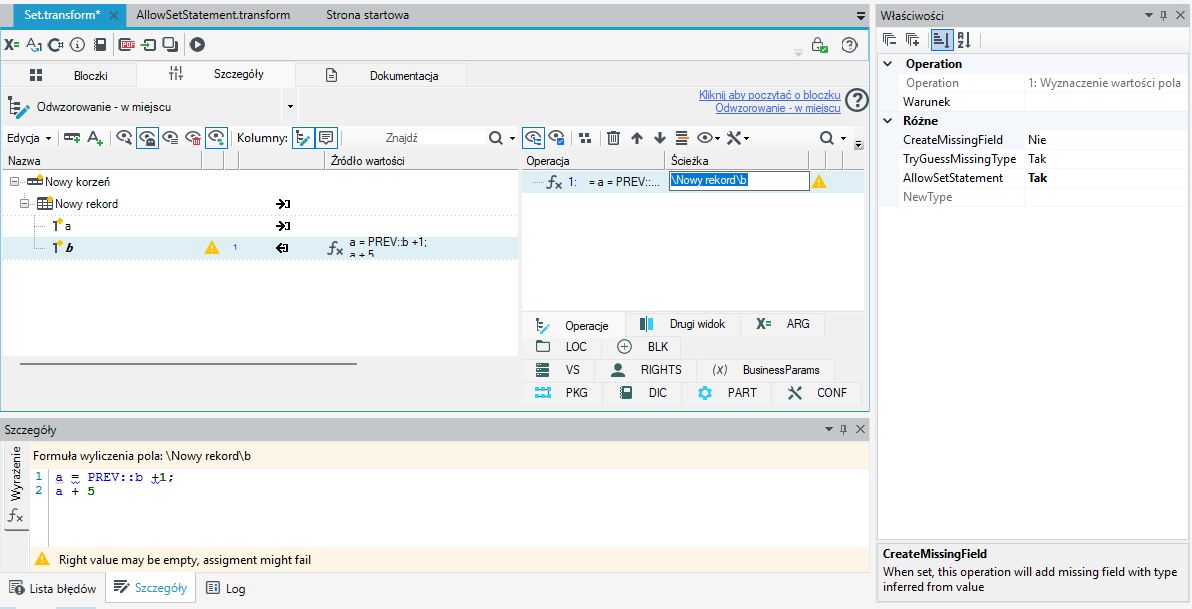Screen dimensions: 1192x609
Task: Open the tools wrench dropdown in the operations toolbar
Action: [x=737, y=138]
